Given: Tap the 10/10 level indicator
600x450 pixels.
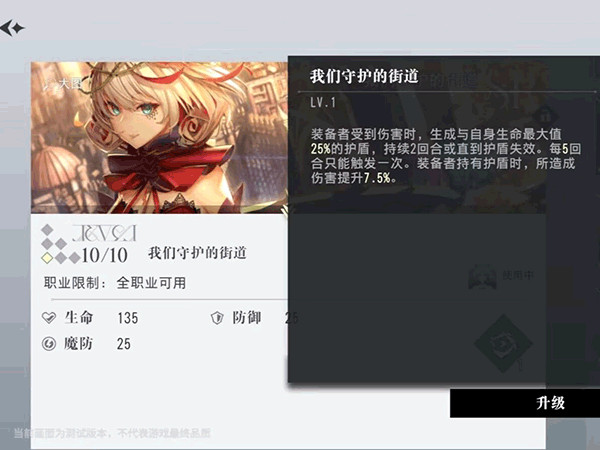Looking at the screenshot, I should (104, 255).
